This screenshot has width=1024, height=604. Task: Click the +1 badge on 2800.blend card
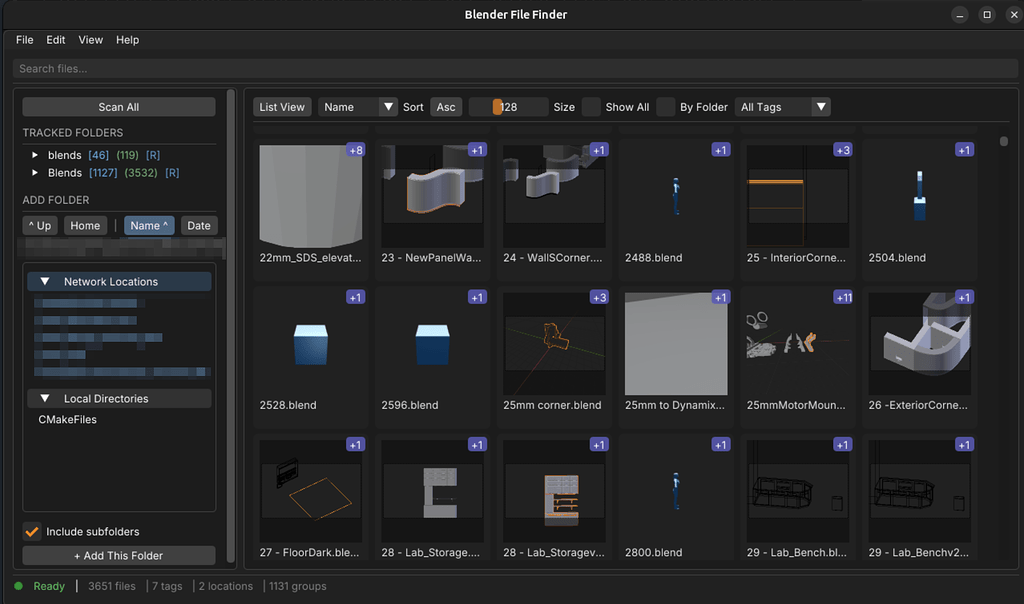coord(720,445)
